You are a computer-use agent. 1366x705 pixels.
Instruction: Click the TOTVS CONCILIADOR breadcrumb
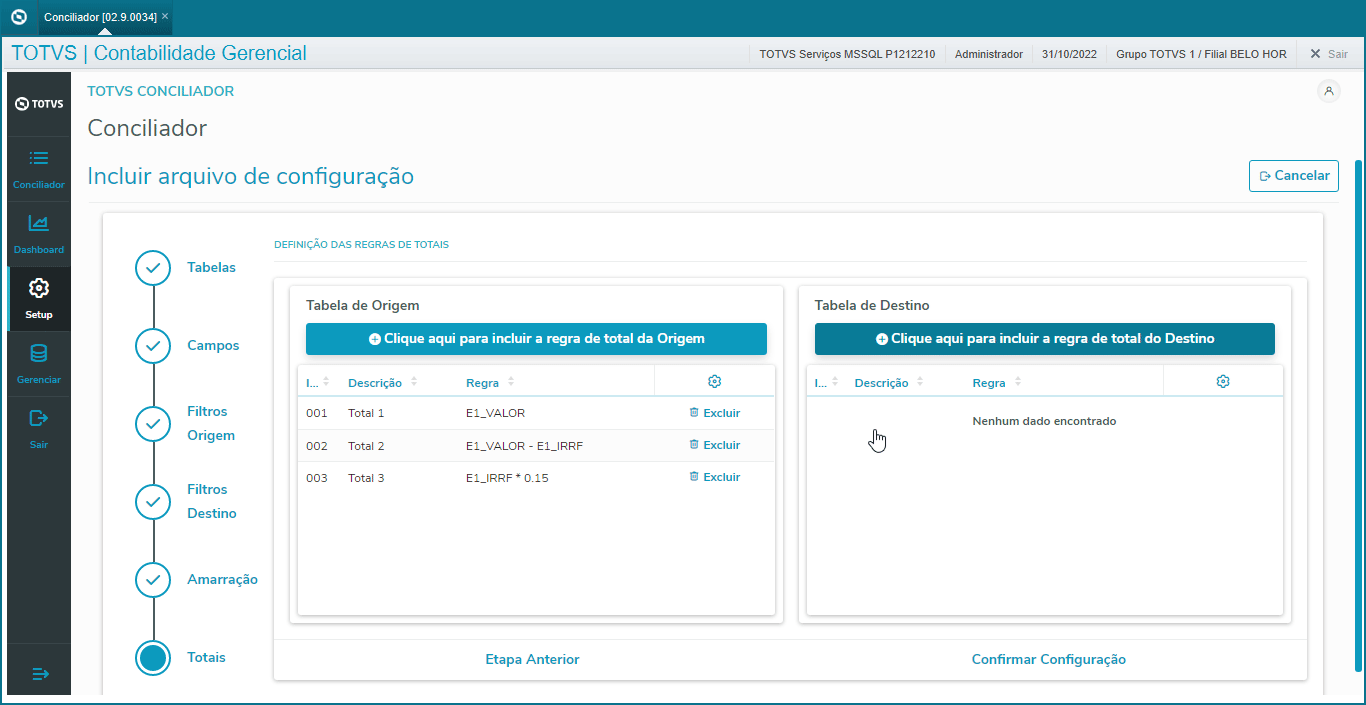click(161, 91)
